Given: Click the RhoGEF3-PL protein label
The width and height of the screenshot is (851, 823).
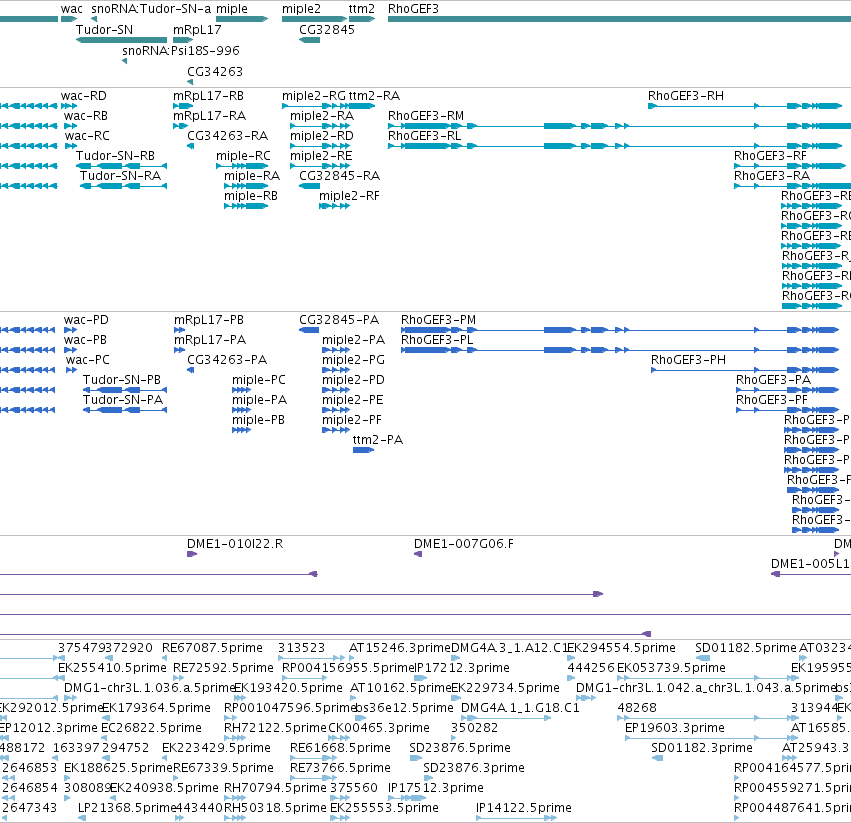Looking at the screenshot, I should click(437, 340).
